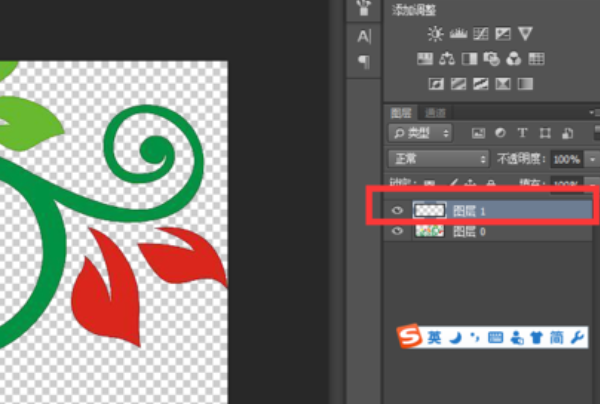Image resolution: width=600 pixels, height=404 pixels.
Task: Add an Exposure adjustment layer
Action: tap(503, 34)
